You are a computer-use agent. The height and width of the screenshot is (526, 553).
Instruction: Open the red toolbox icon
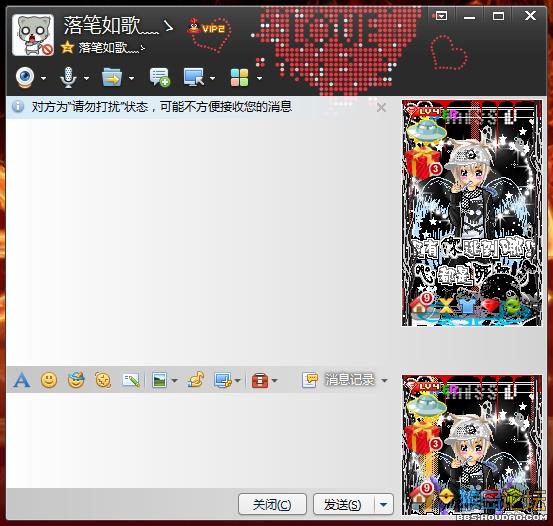point(260,380)
